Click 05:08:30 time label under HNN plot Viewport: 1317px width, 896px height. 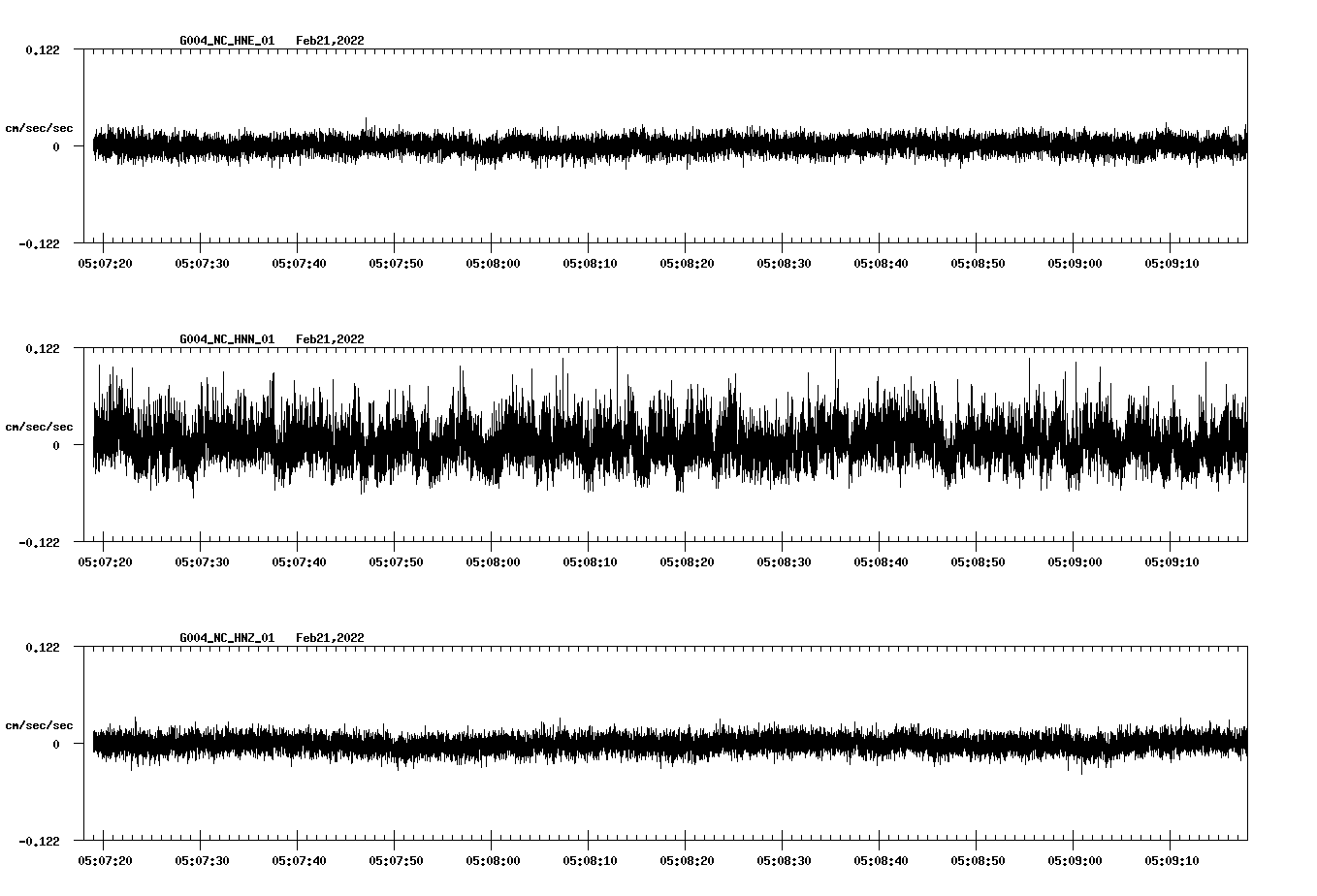(784, 561)
